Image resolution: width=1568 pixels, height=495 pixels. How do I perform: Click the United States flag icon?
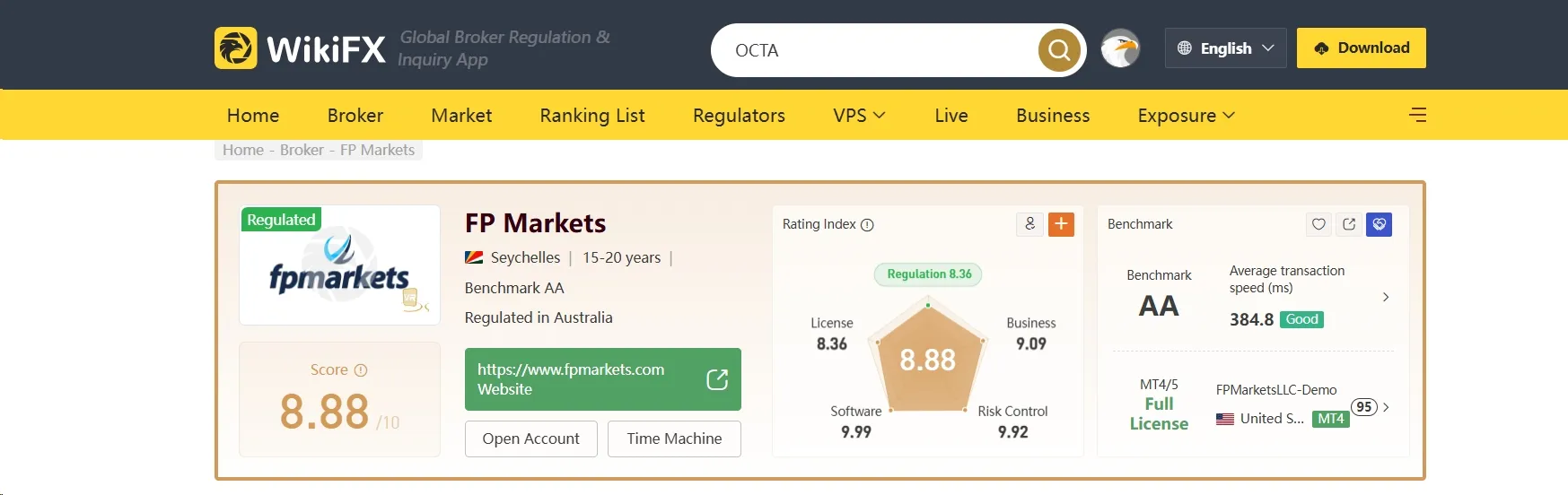point(1225,419)
